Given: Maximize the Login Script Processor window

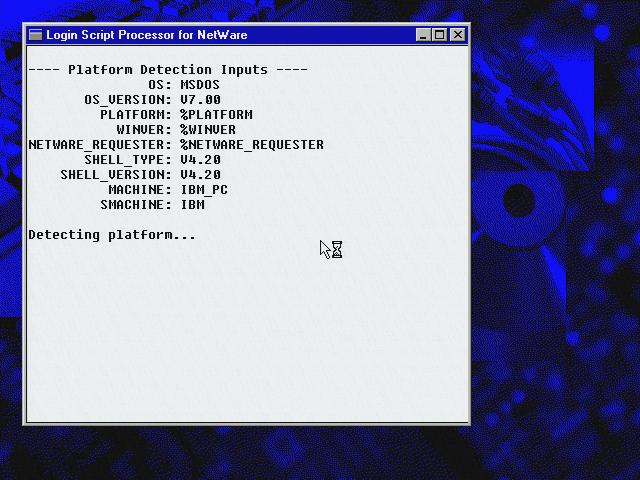Looking at the screenshot, I should [440, 35].
